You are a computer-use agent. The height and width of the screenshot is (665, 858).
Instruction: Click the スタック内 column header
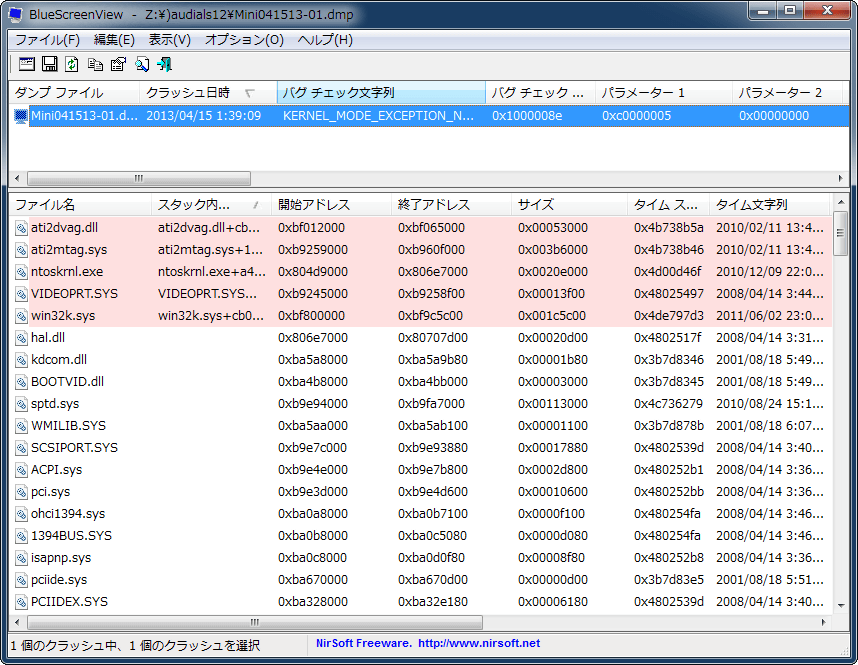[211, 205]
